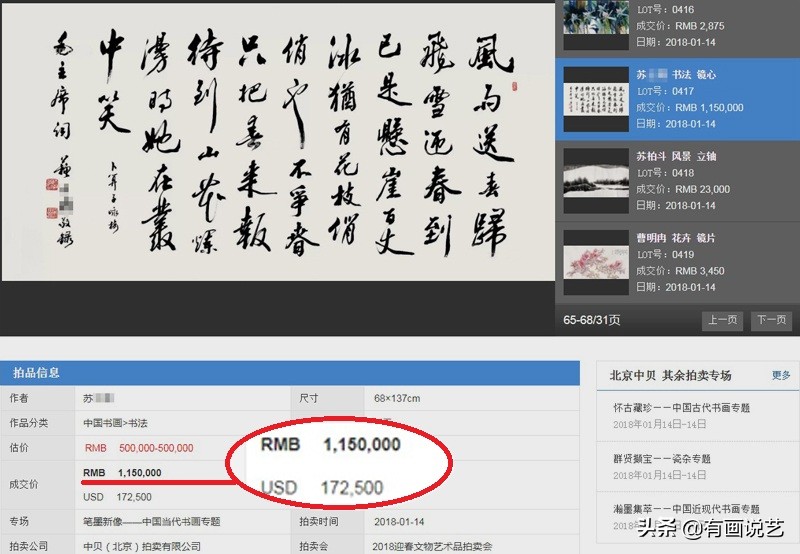Click the 北京中贝 其余拍卖专场 heading
800x554 pixels.
(x=670, y=376)
